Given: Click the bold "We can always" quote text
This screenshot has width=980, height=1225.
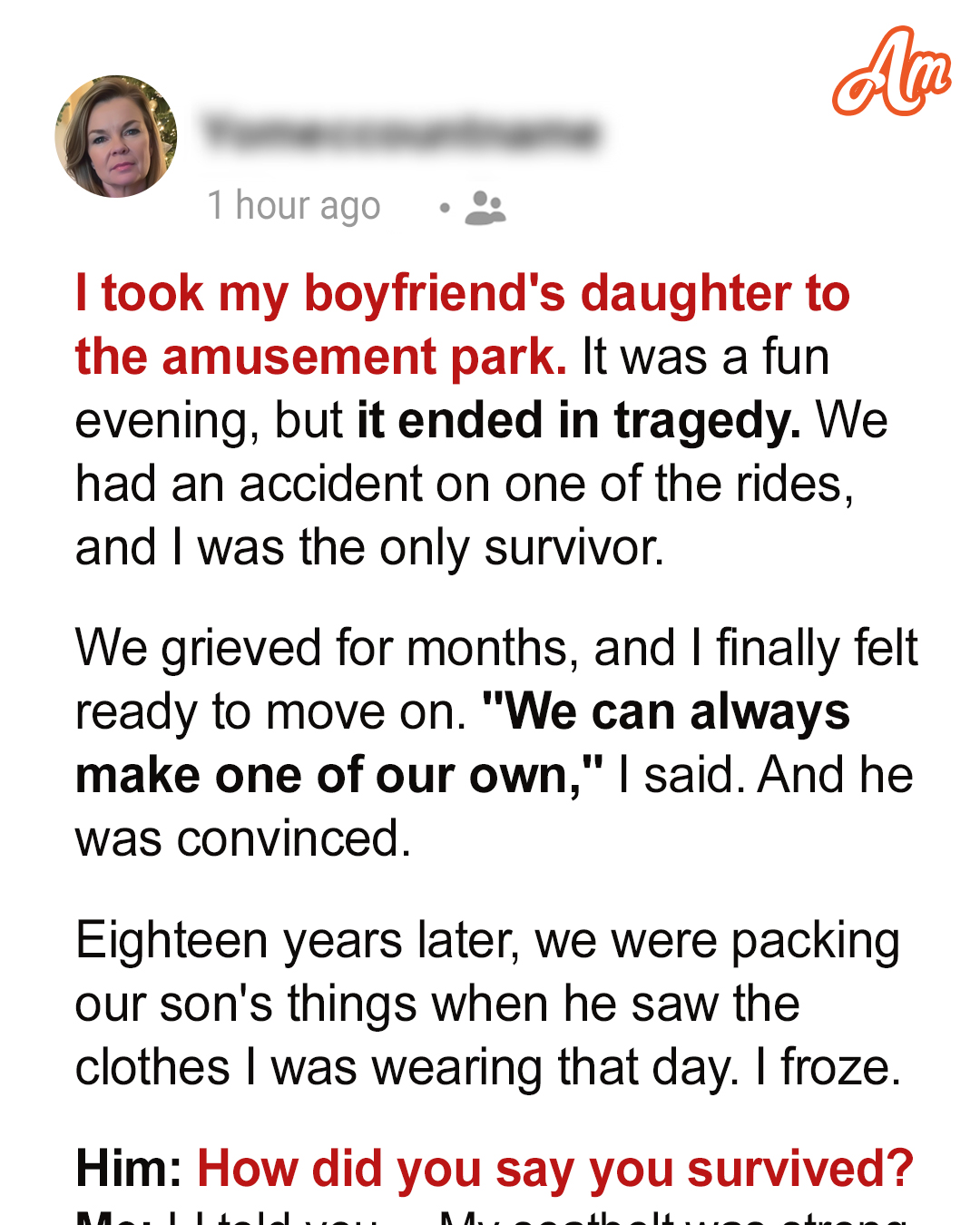Looking at the screenshot, I should (666, 711).
